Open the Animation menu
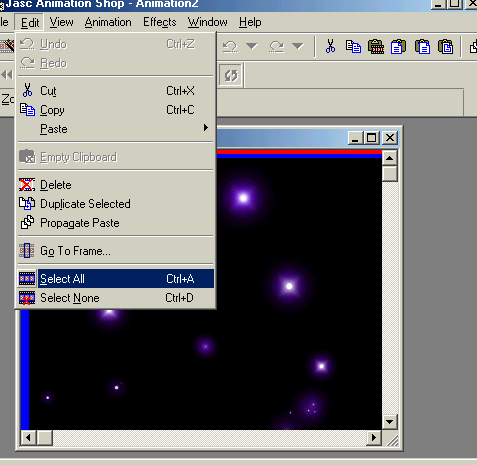The height and width of the screenshot is (465, 477). 108,22
